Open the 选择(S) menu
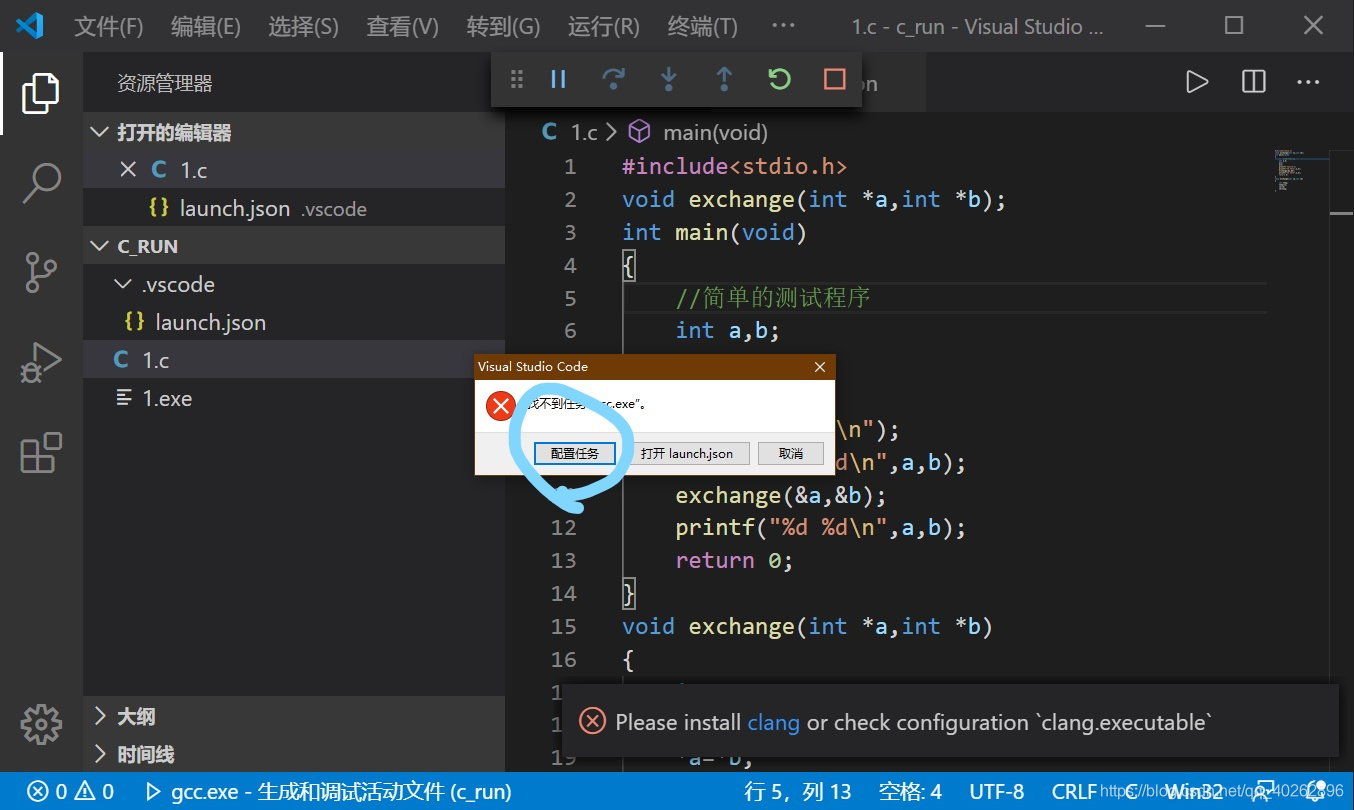 [303, 26]
